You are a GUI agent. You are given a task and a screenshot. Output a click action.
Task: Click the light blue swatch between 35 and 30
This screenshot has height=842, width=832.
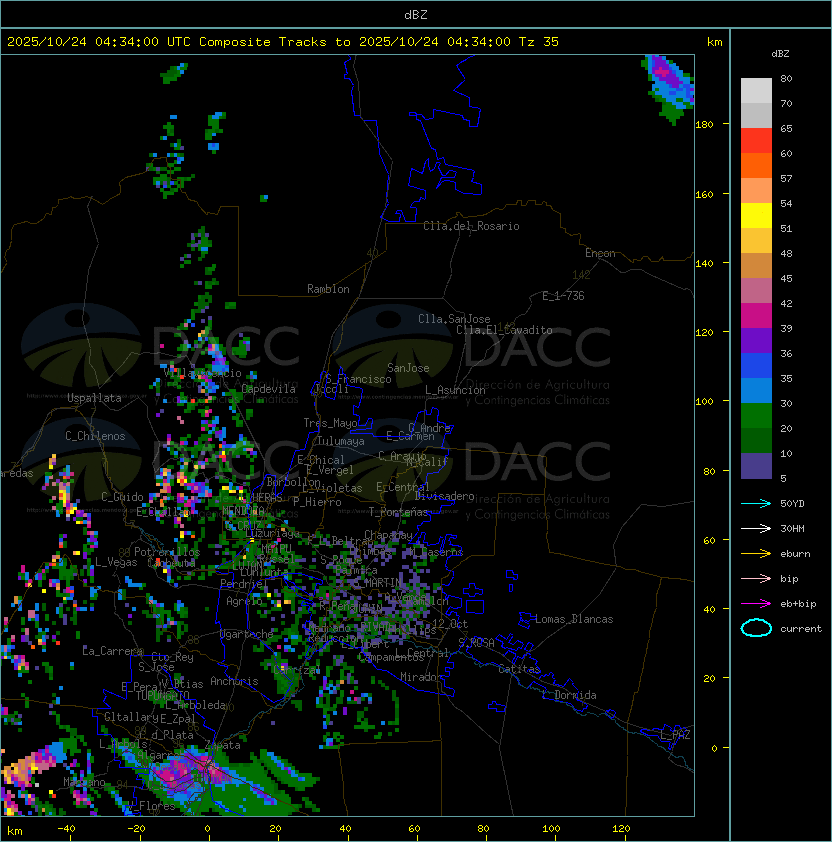(x=756, y=390)
